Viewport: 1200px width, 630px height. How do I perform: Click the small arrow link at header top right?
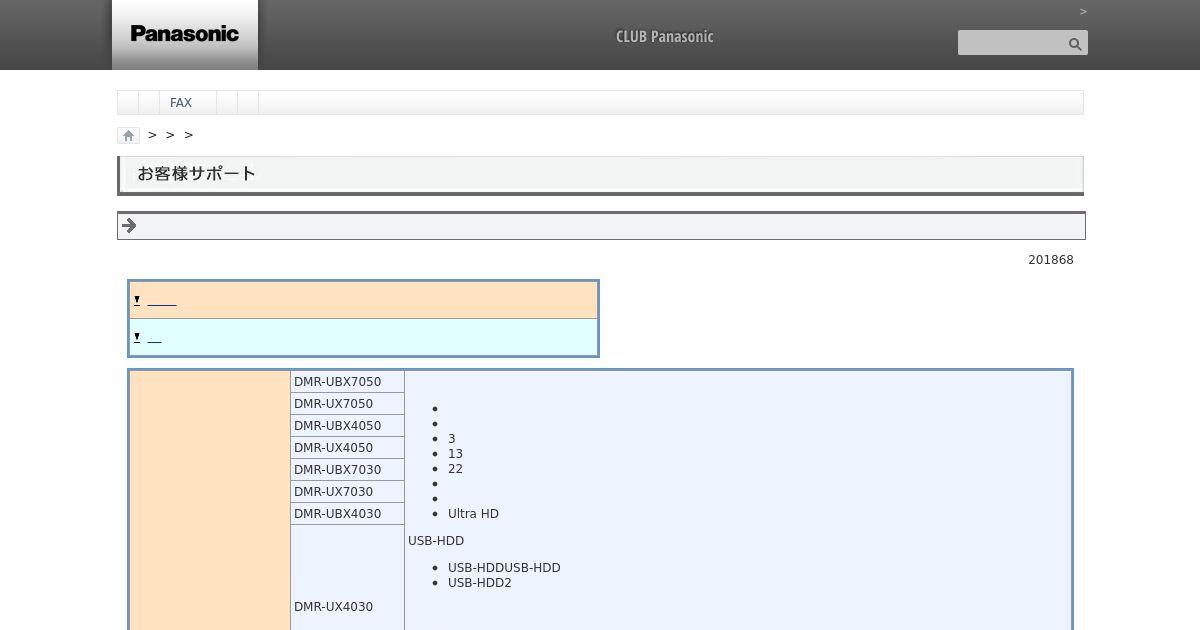point(1083,12)
